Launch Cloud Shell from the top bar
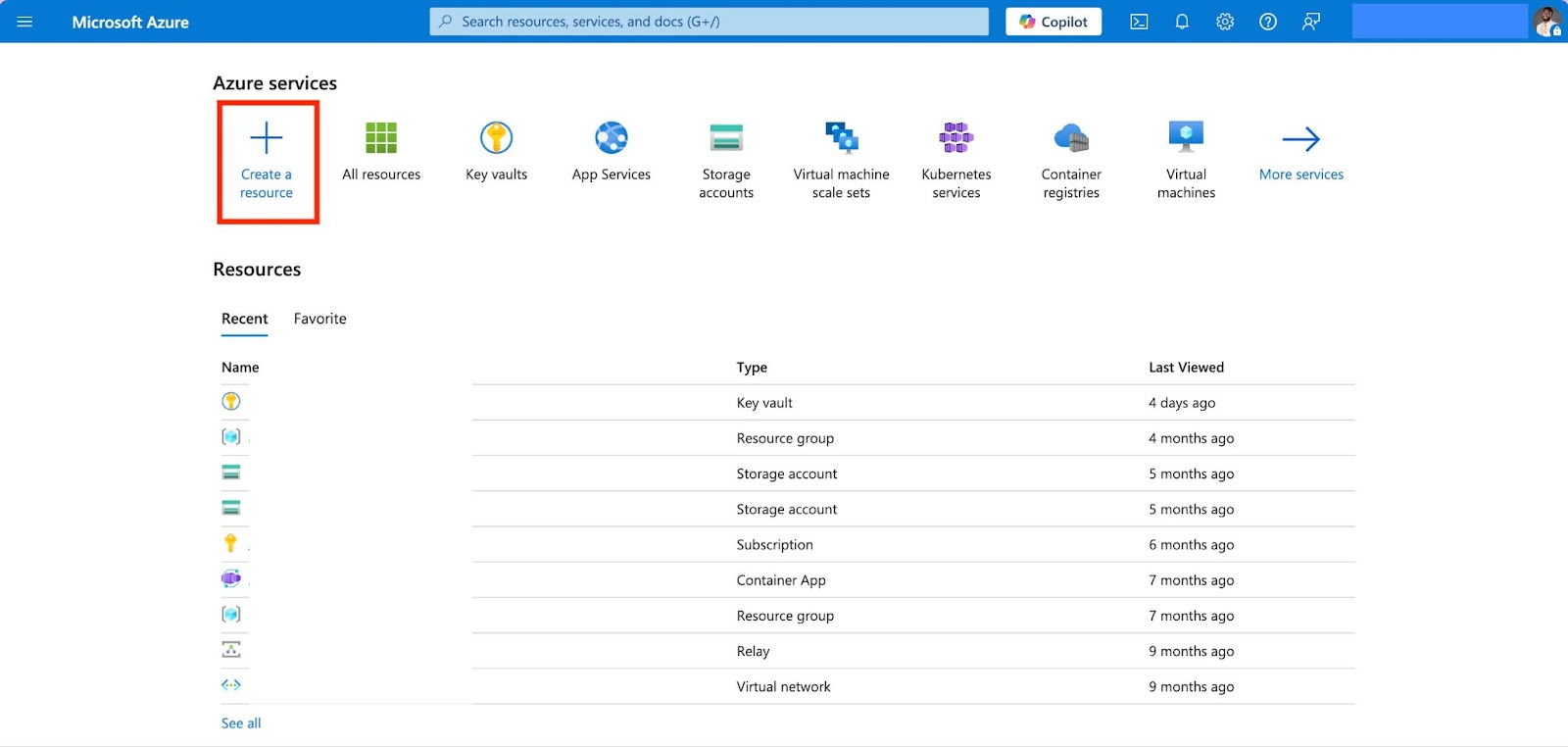The image size is (1568, 747). pyautogui.click(x=1139, y=22)
